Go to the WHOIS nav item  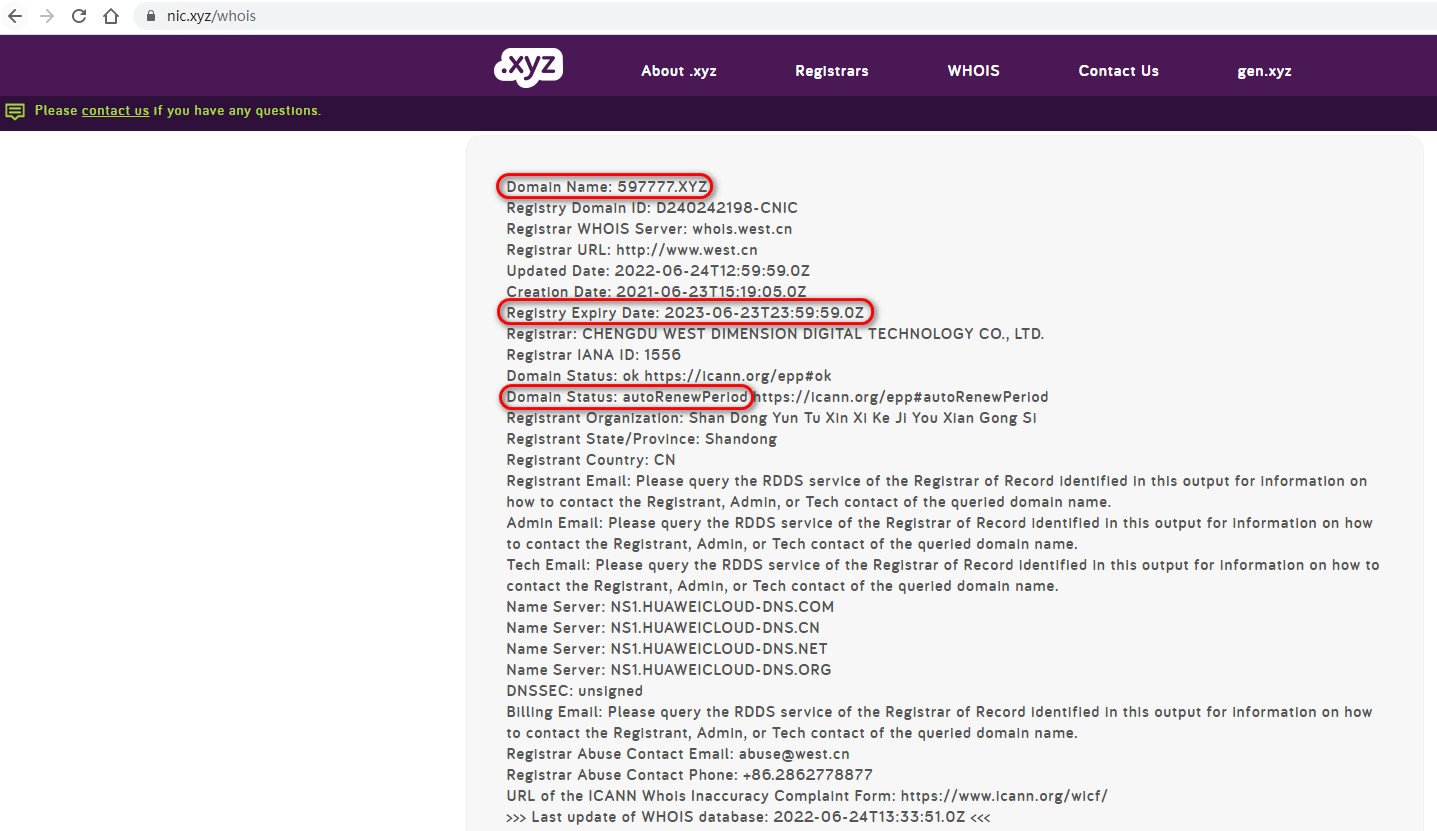tap(974, 71)
